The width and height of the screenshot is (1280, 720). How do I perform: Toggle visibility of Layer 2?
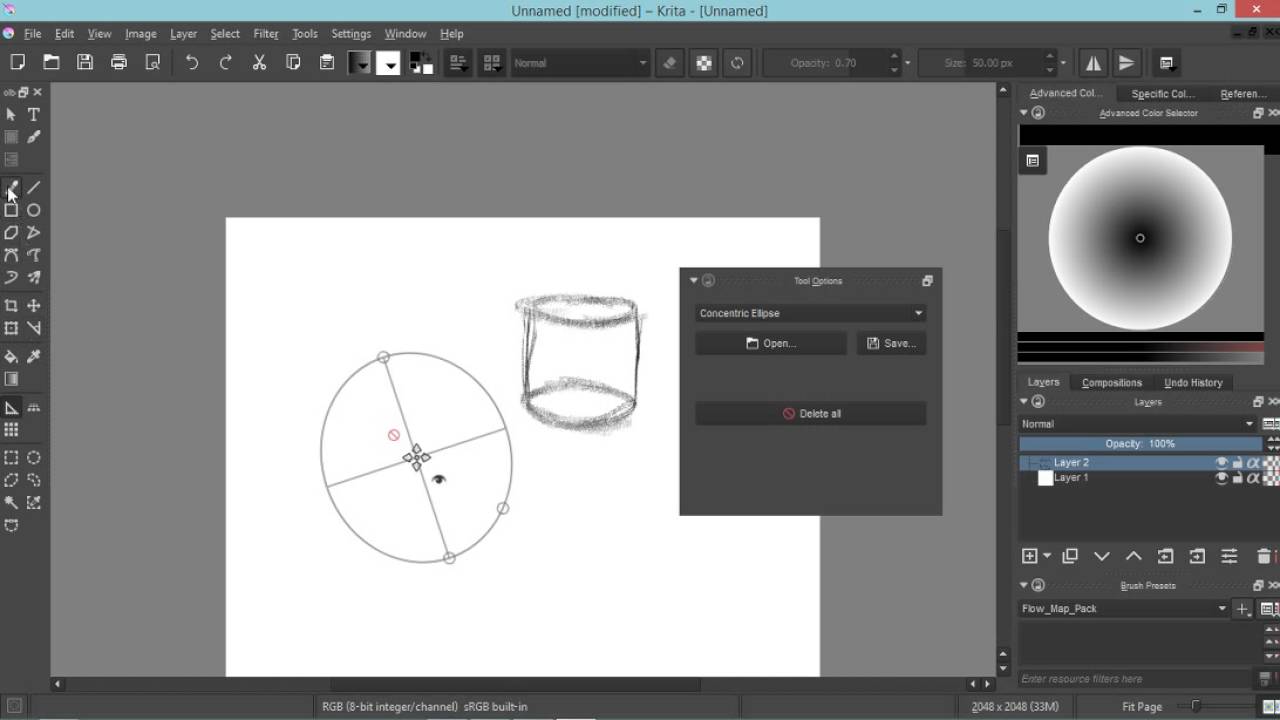click(1221, 463)
